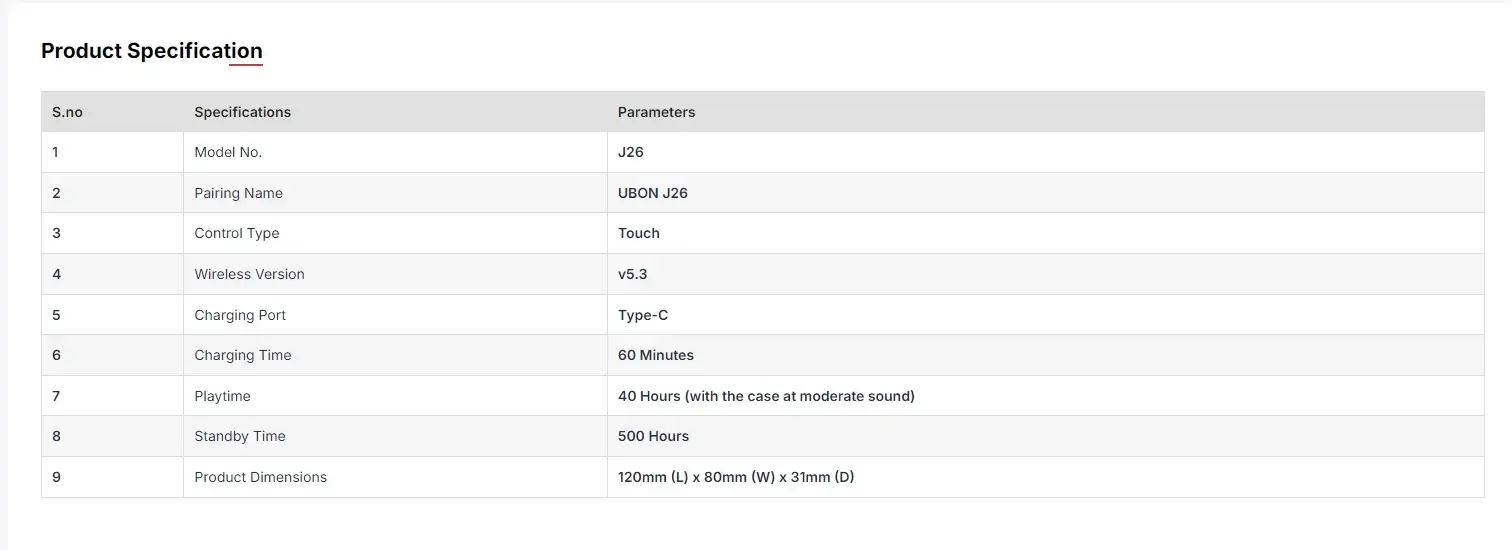Click the J26 model value
The height and width of the screenshot is (550, 1512).
click(x=631, y=152)
